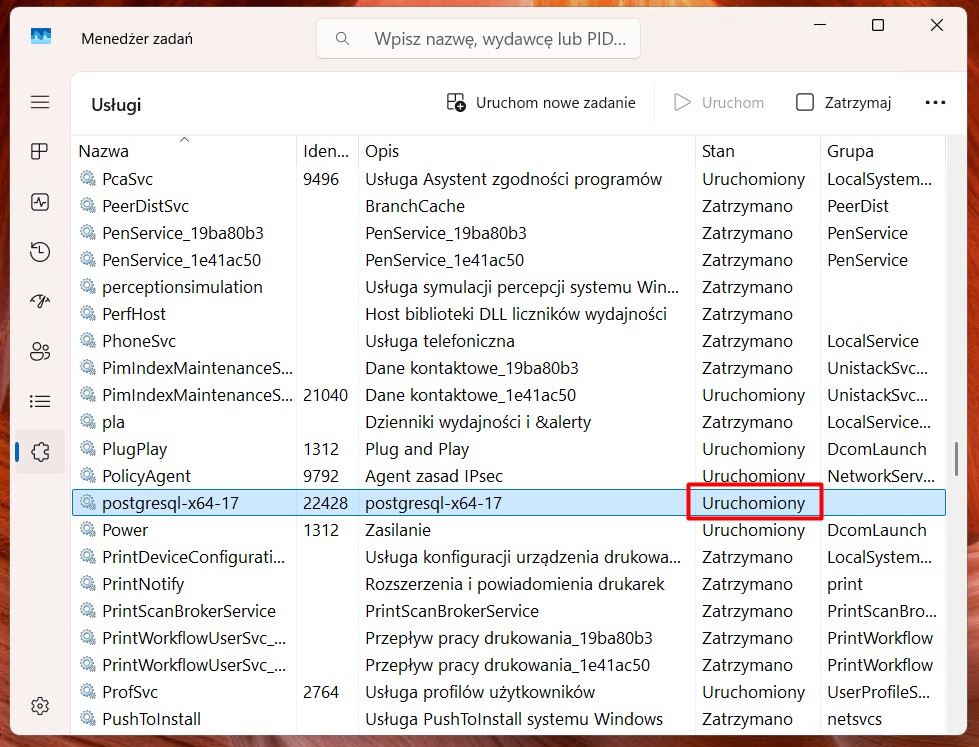Click the gear icon of PolicyAgent row
This screenshot has width=979, height=747.
pyautogui.click(x=88, y=475)
